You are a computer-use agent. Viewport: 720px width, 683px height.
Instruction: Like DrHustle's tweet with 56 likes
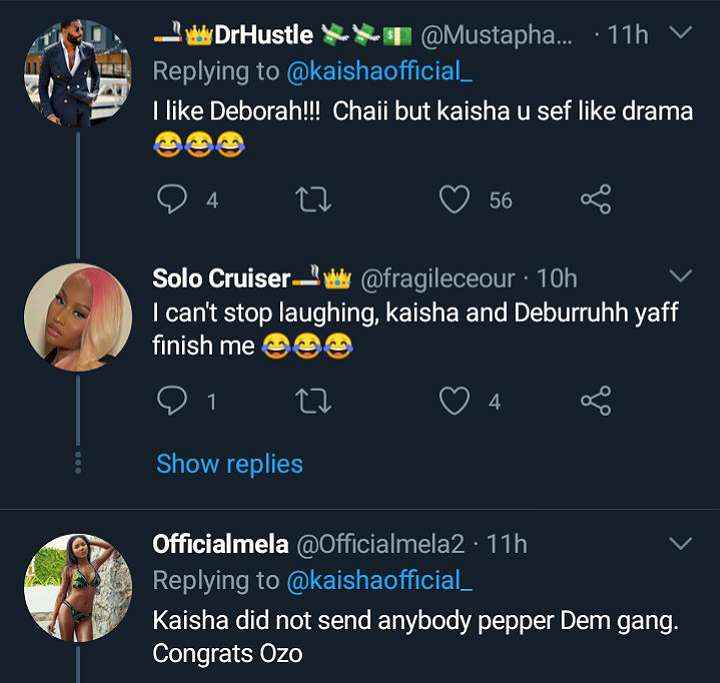[455, 200]
